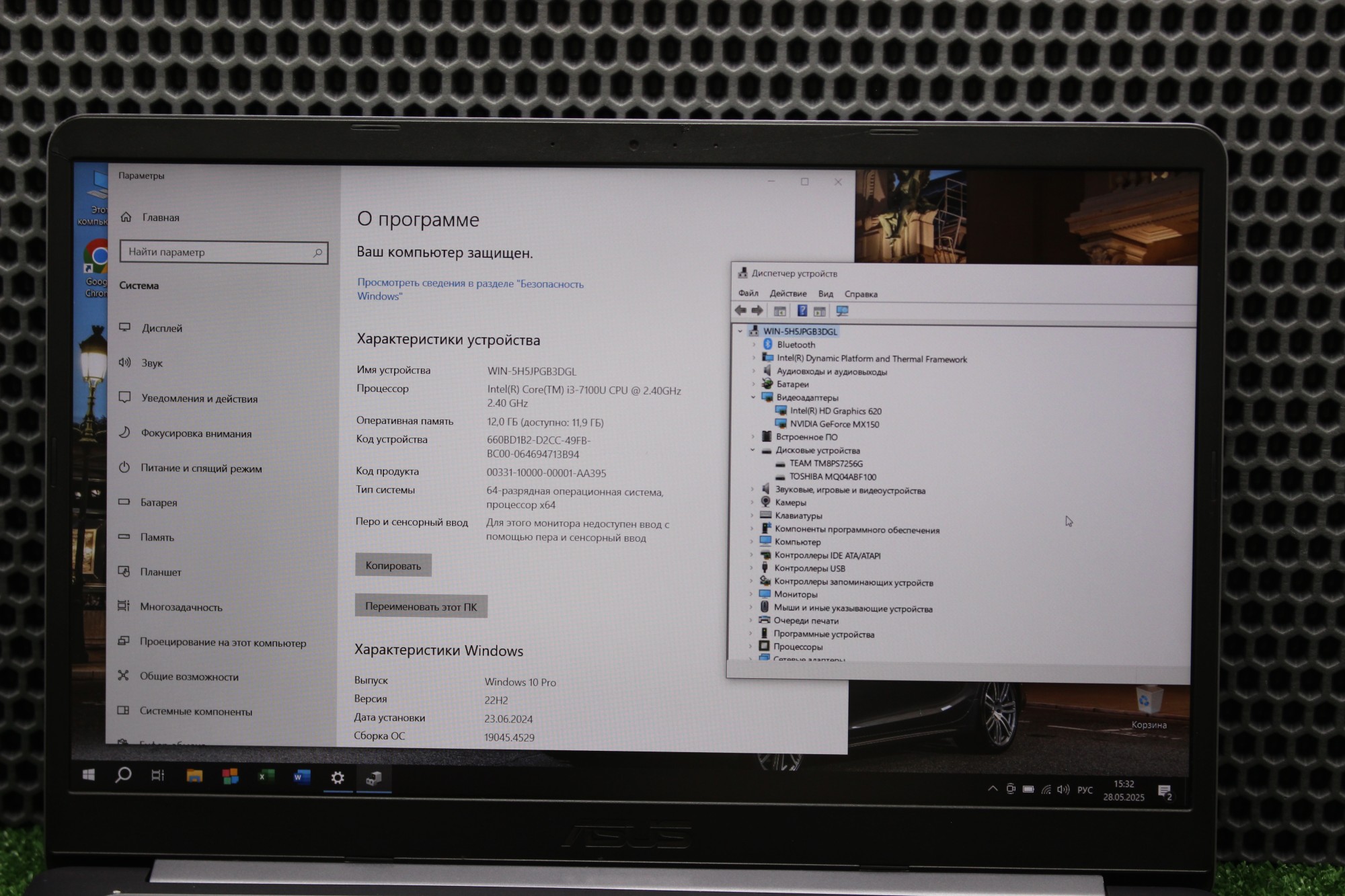Collapse the Видеоадаптеры tree node

[x=753, y=397]
